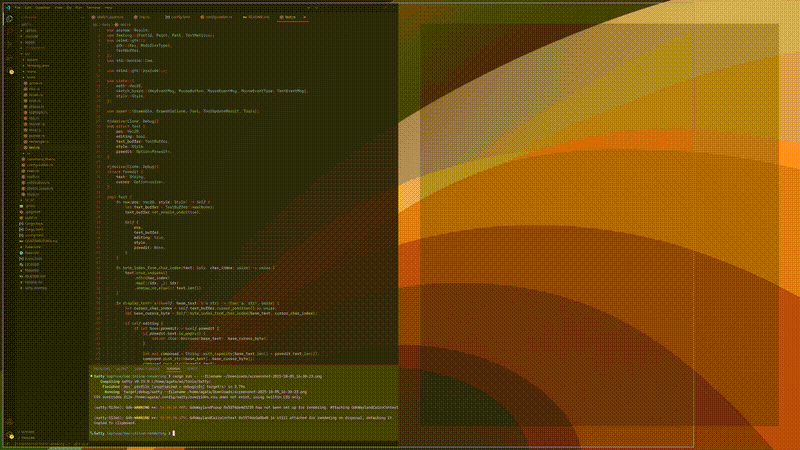Open arrow.rs in the file explorer
The image size is (800, 450).
click(35, 83)
